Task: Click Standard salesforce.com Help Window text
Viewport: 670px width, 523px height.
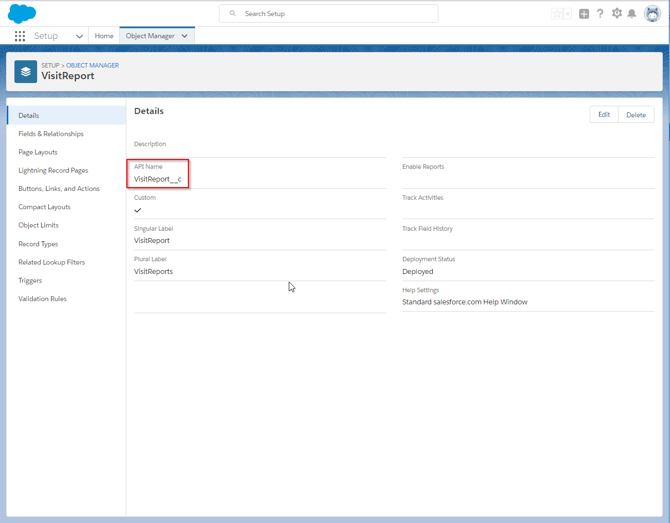Action: point(465,302)
